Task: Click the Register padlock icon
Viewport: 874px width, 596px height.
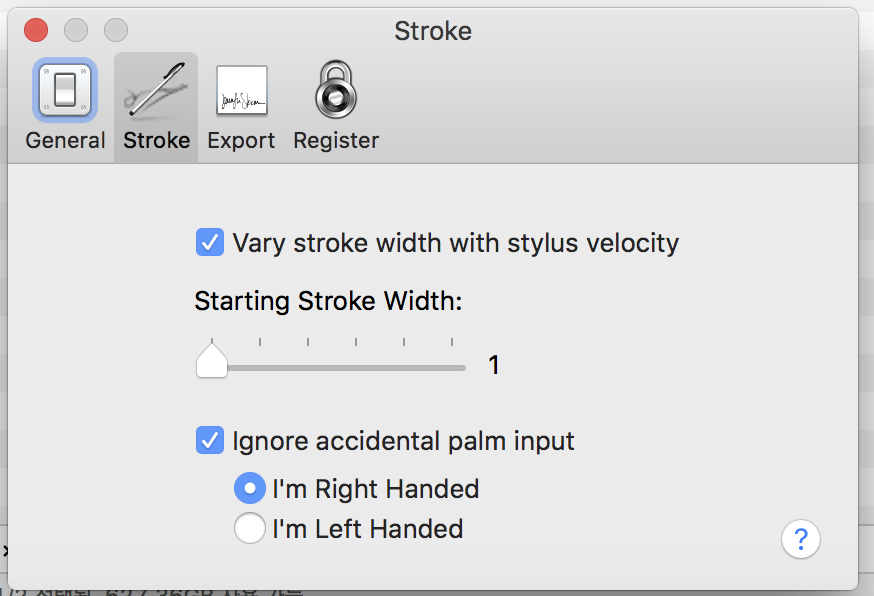Action: click(x=336, y=90)
